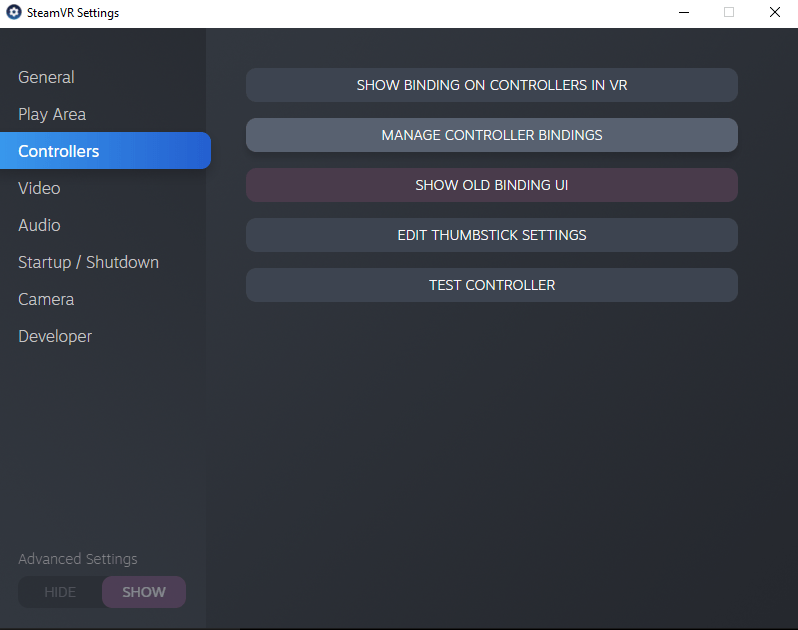Maximize the SteamVR Settings window

(729, 13)
